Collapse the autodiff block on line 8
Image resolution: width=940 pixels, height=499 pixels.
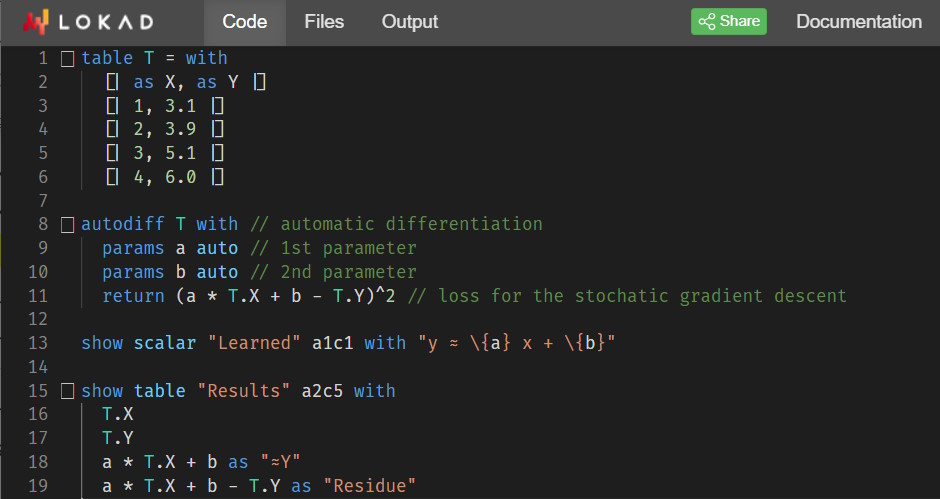[x=68, y=225]
